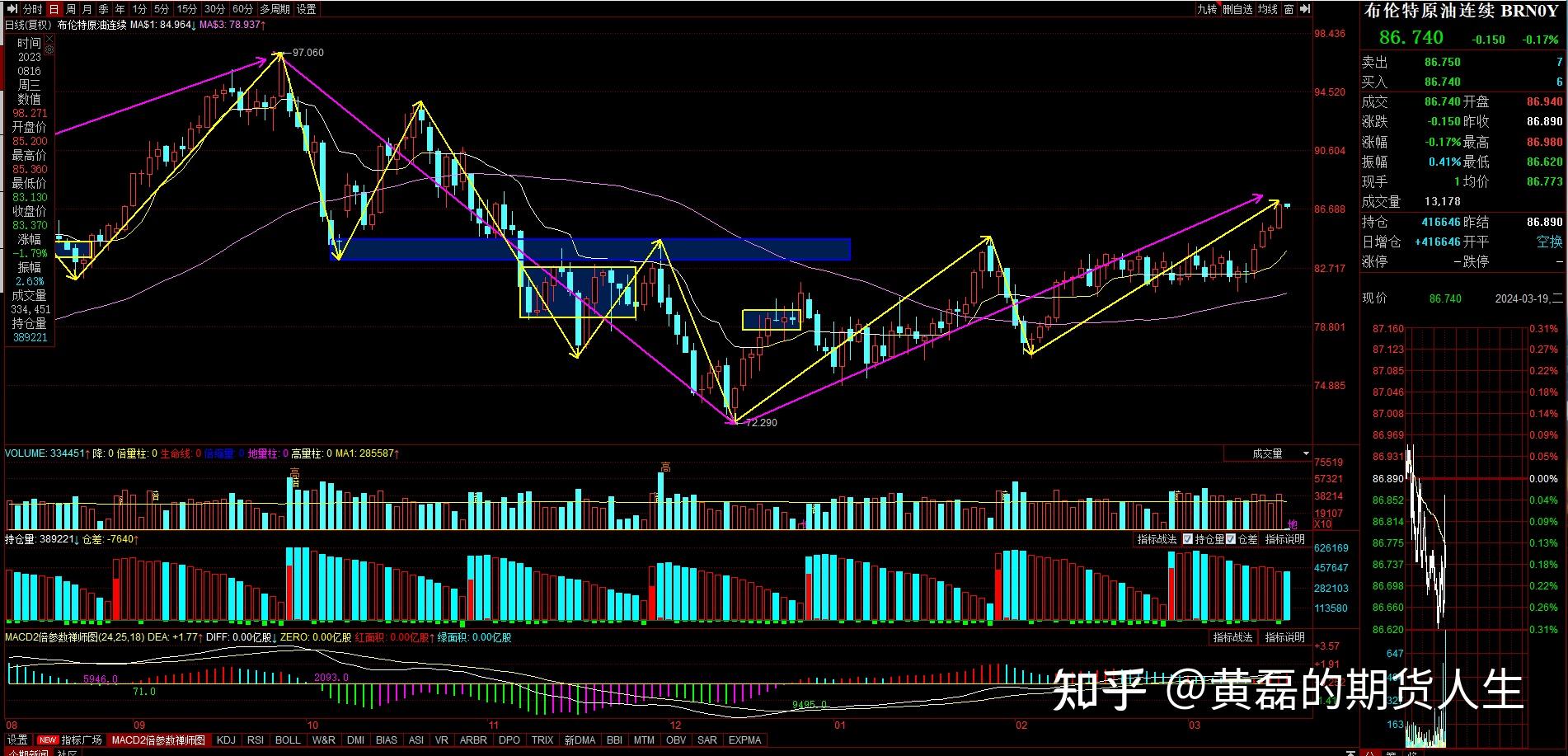This screenshot has width=1568, height=756.
Task: Select the 季 quarterly period tab
Action: tap(103, 9)
